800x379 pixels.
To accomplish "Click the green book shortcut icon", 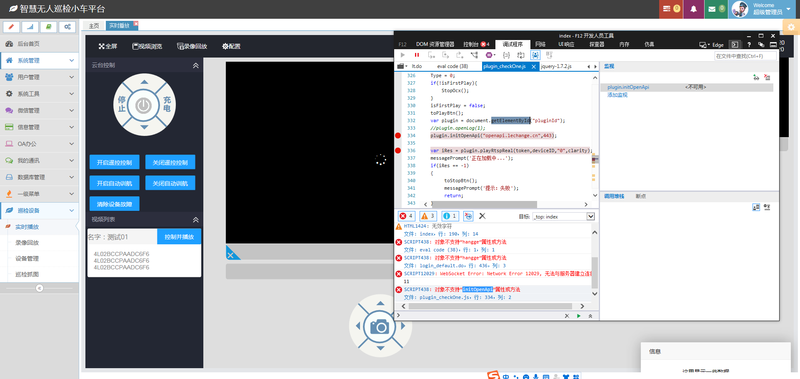I will [49, 27].
